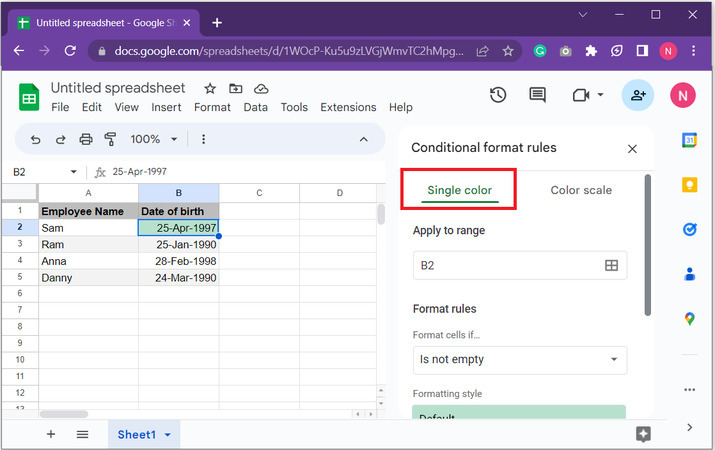
Task: Star the Untitled spreadsheet document
Action: pos(209,88)
